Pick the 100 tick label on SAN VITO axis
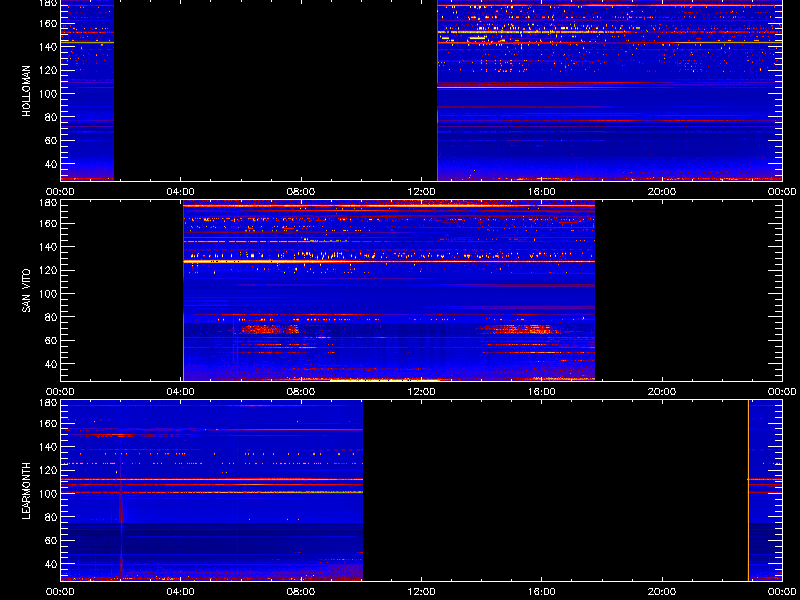The image size is (800, 600). (50, 293)
